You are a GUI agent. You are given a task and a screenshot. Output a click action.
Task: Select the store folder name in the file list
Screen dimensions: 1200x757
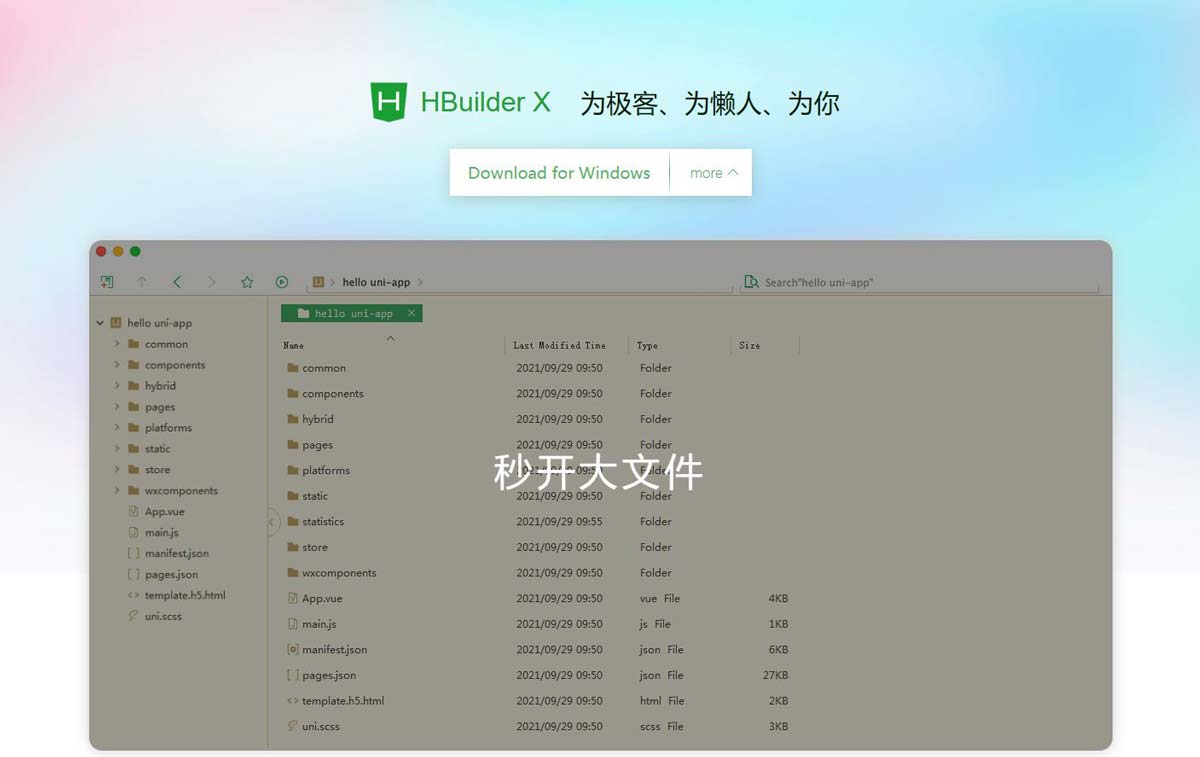click(315, 547)
